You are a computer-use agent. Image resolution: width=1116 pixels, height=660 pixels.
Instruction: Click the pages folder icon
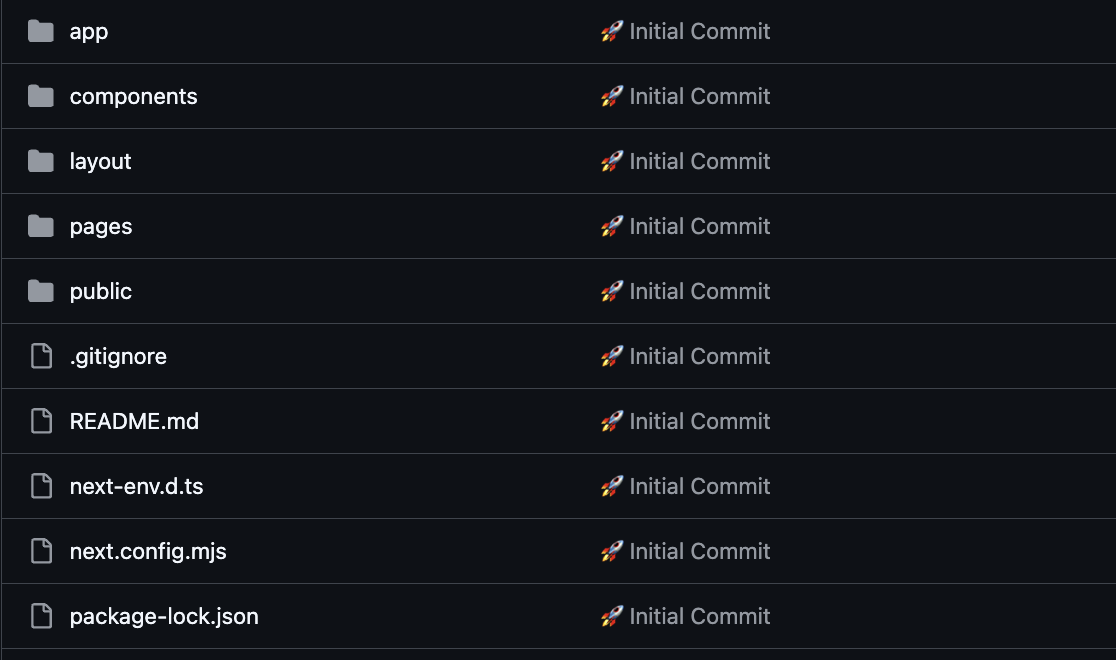pyautogui.click(x=41, y=226)
